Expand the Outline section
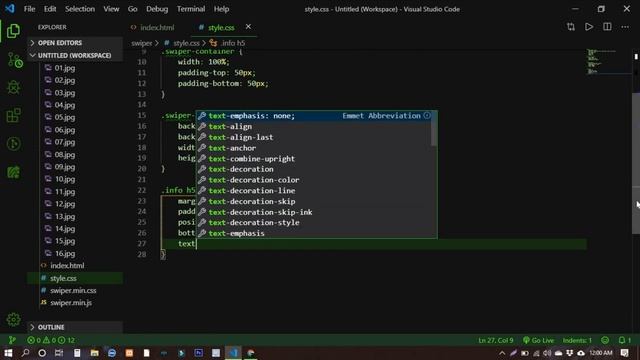The width and height of the screenshot is (640, 360). [x=75, y=327]
